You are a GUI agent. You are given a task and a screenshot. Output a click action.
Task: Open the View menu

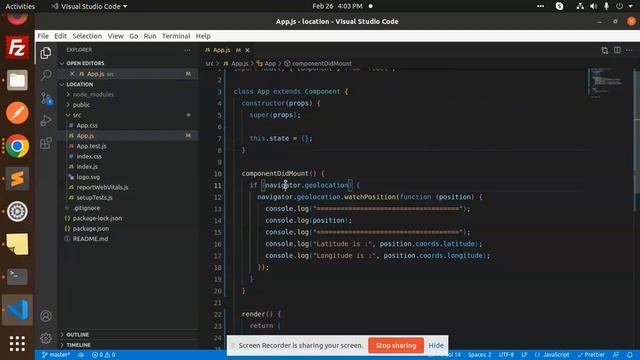[x=116, y=36]
